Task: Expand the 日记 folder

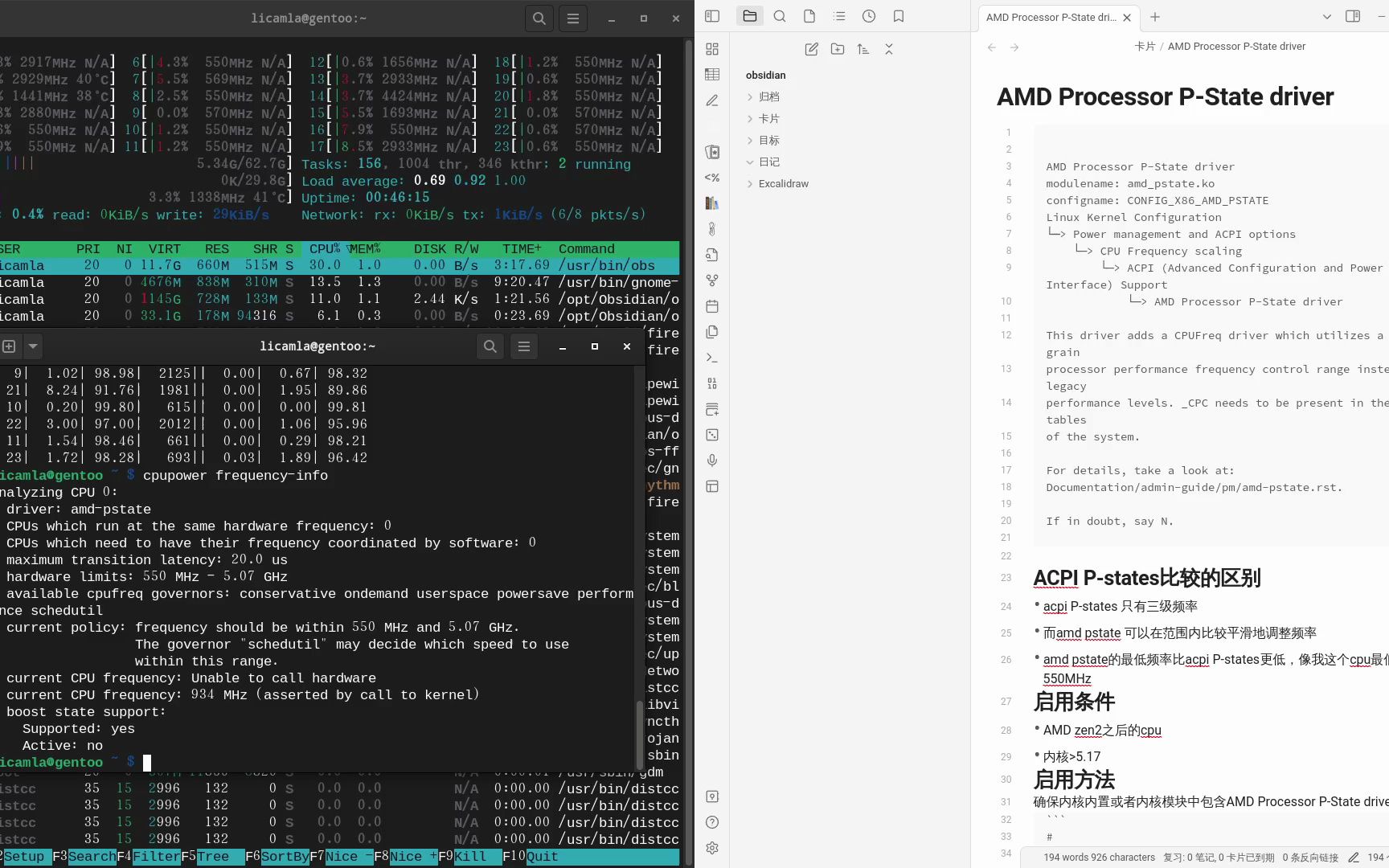Action: tap(768, 162)
